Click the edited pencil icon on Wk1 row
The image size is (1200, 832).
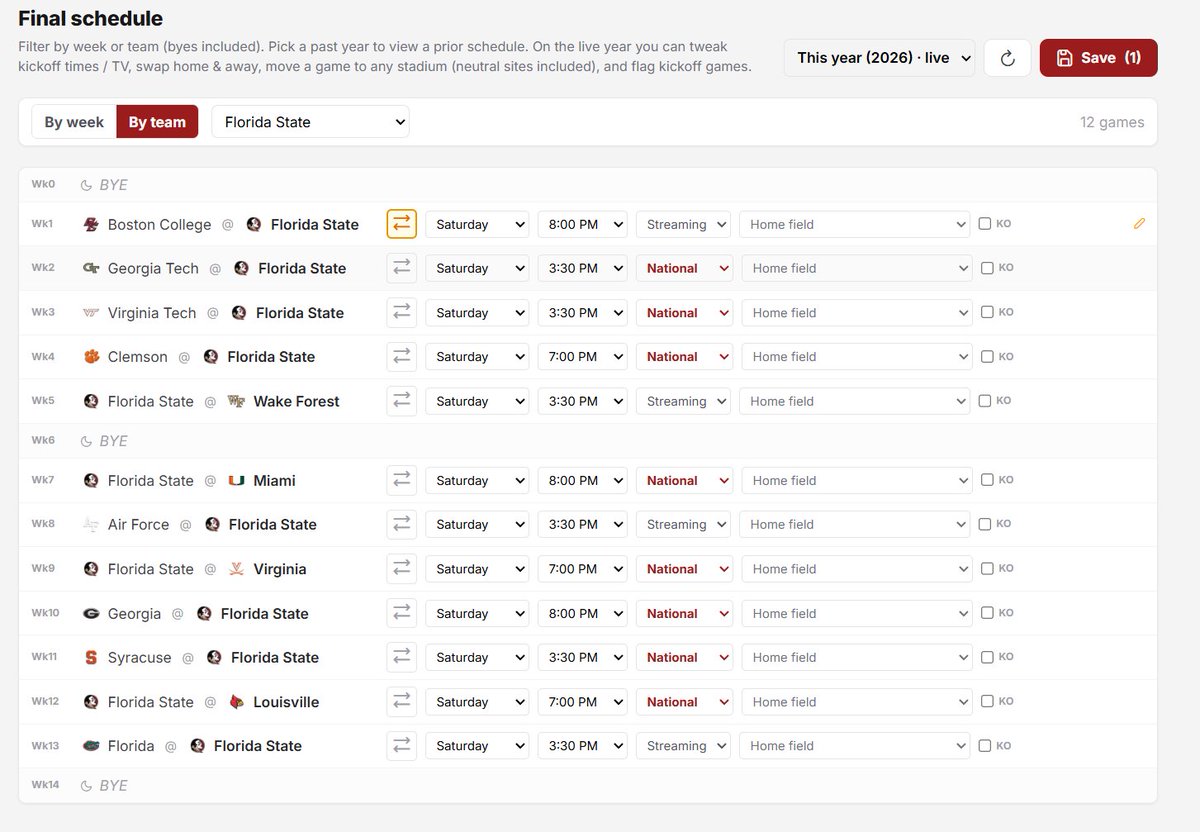(x=1139, y=224)
